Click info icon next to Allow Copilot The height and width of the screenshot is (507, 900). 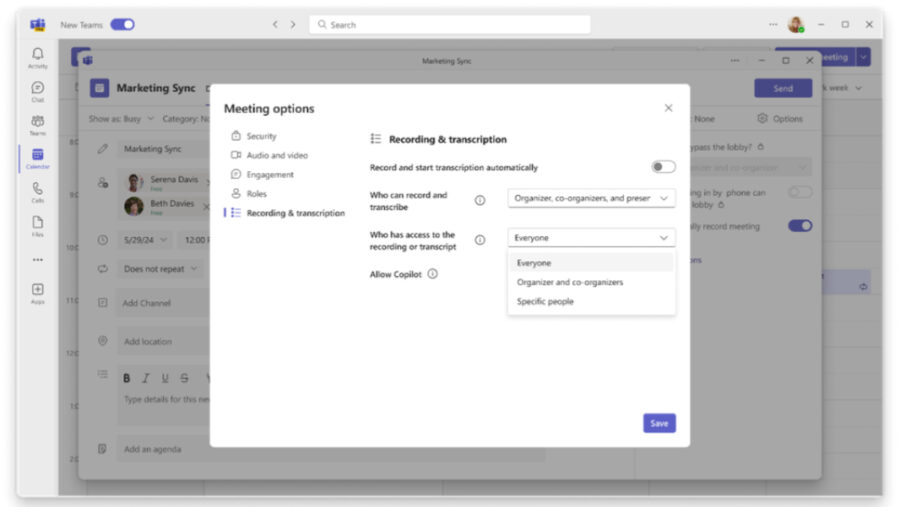[433, 274]
